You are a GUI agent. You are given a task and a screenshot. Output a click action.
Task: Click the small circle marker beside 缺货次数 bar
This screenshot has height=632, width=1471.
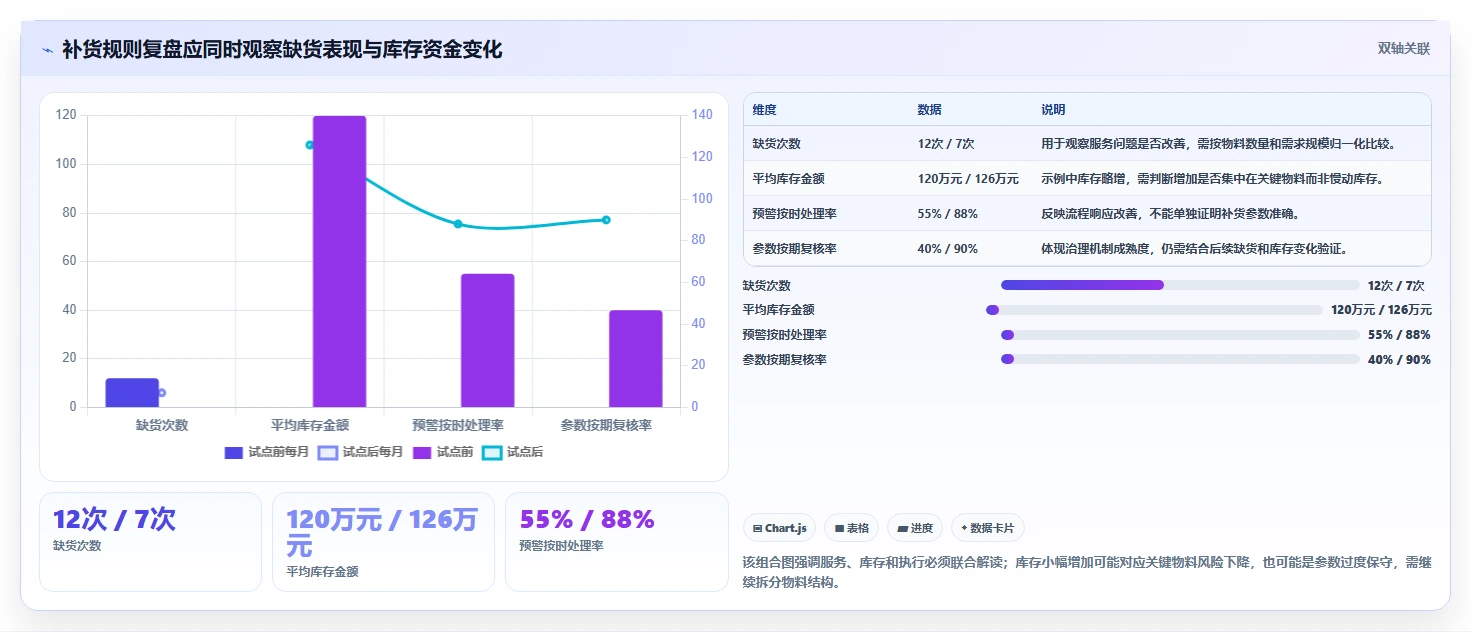click(162, 393)
